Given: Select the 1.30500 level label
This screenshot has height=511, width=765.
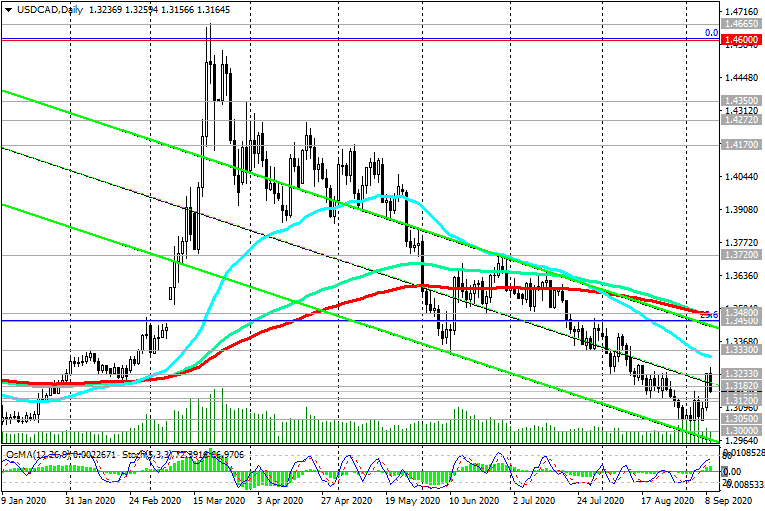Looking at the screenshot, I should (741, 418).
